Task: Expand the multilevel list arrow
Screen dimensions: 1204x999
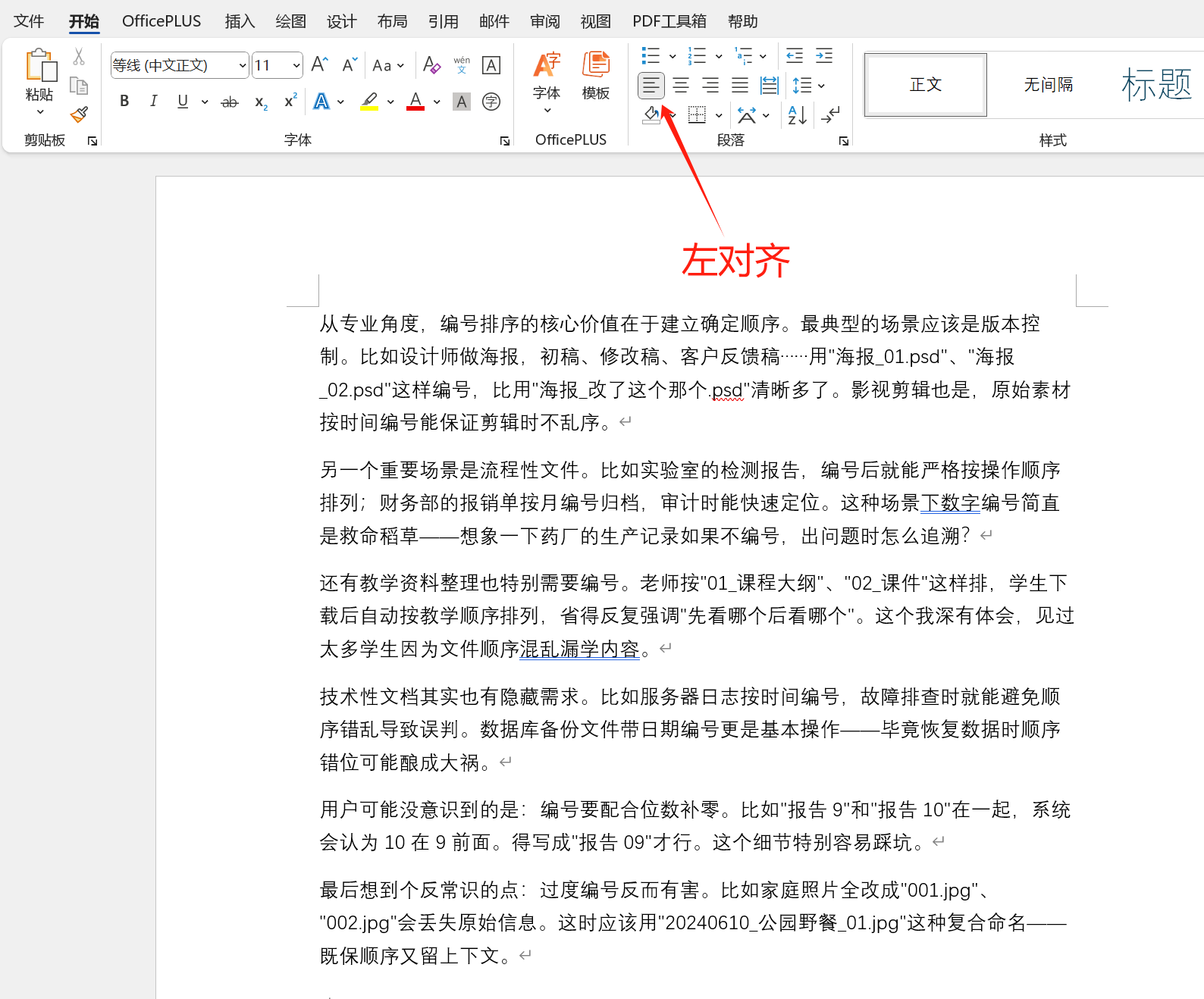Action: (x=763, y=55)
